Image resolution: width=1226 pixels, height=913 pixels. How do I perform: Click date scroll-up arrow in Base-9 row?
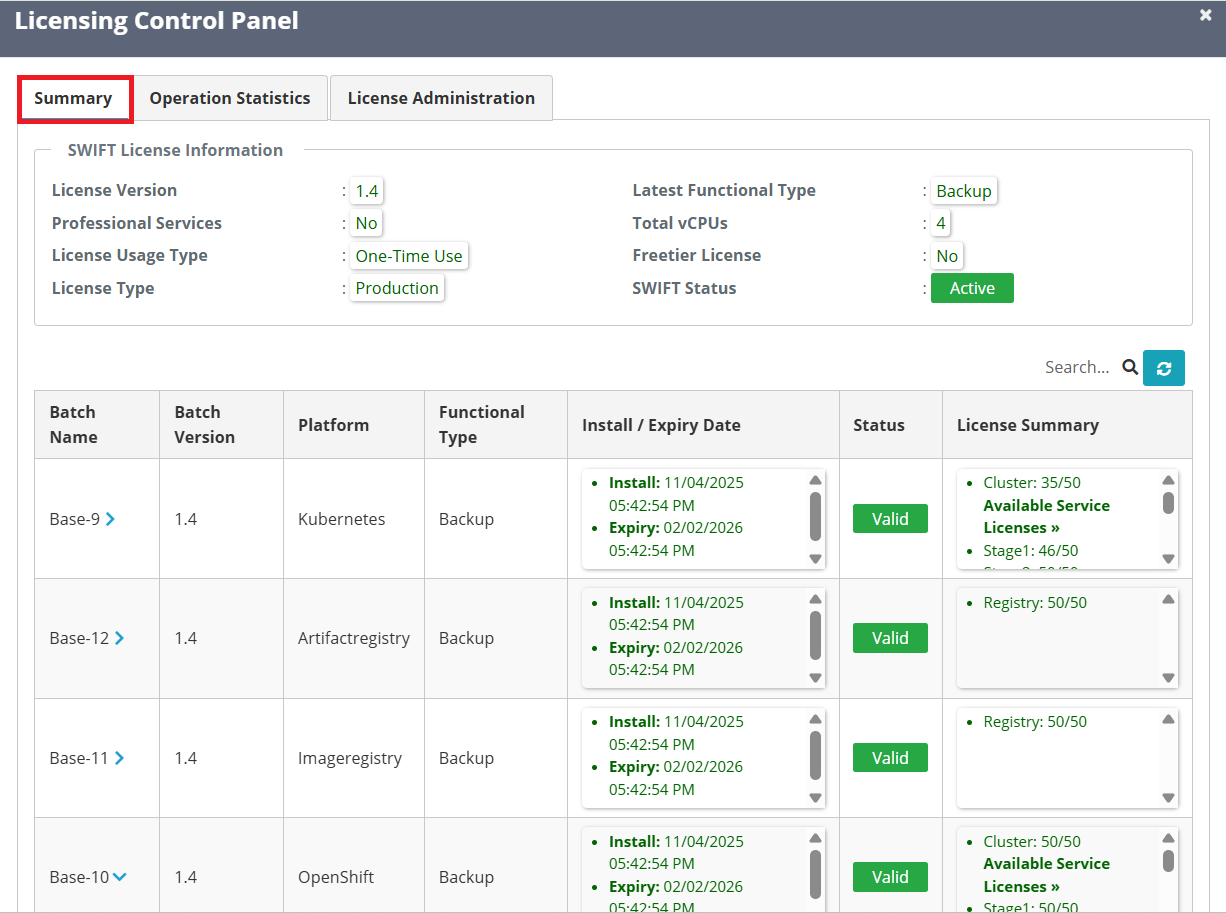point(815,480)
